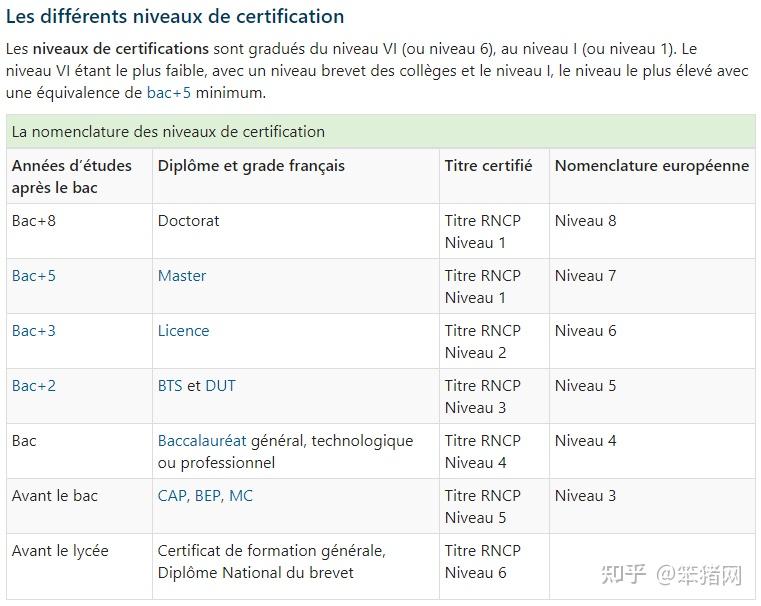
Task: Click the green table caption bar
Action: [380, 132]
